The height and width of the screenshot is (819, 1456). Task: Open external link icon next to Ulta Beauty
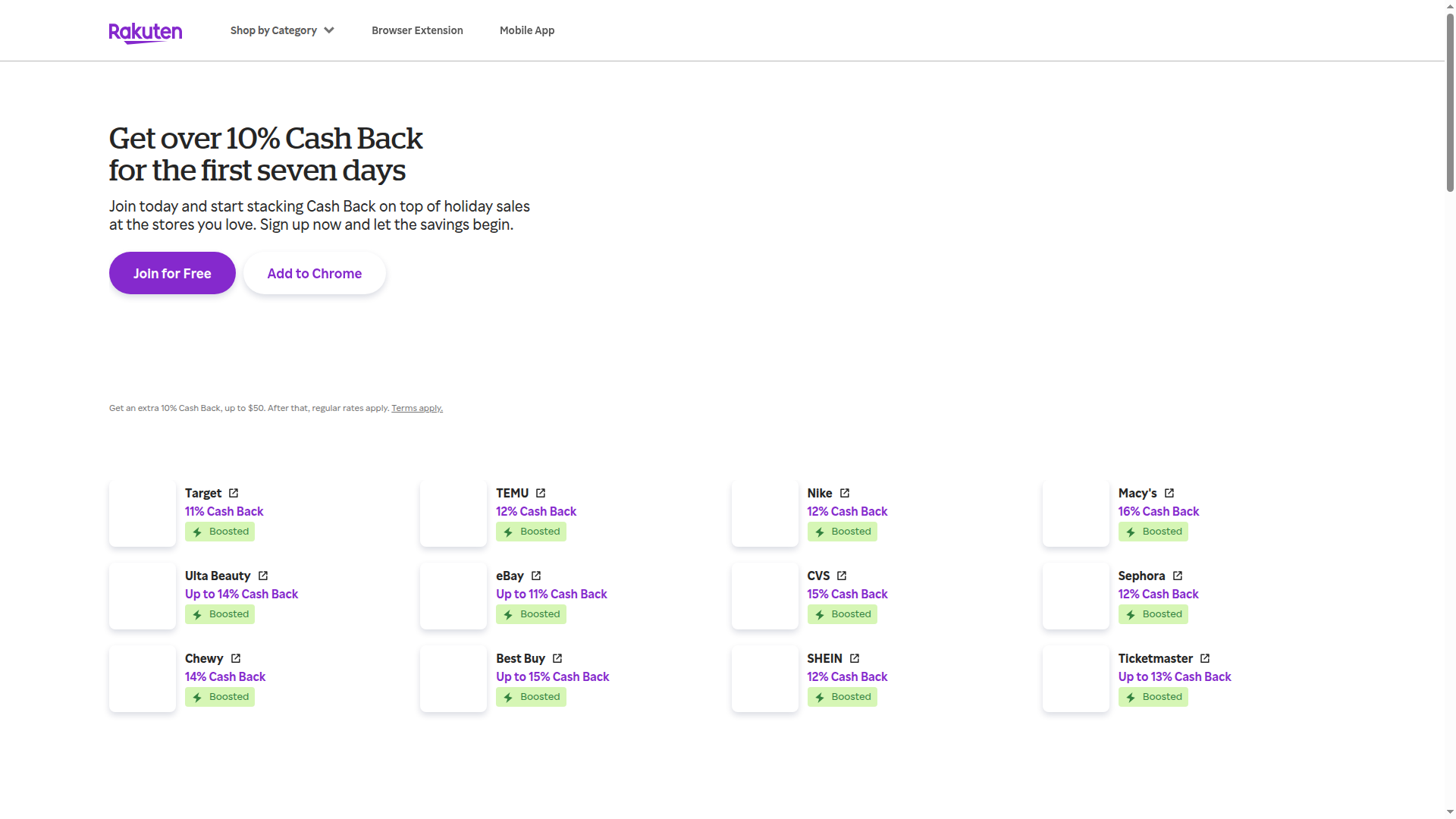(x=263, y=576)
